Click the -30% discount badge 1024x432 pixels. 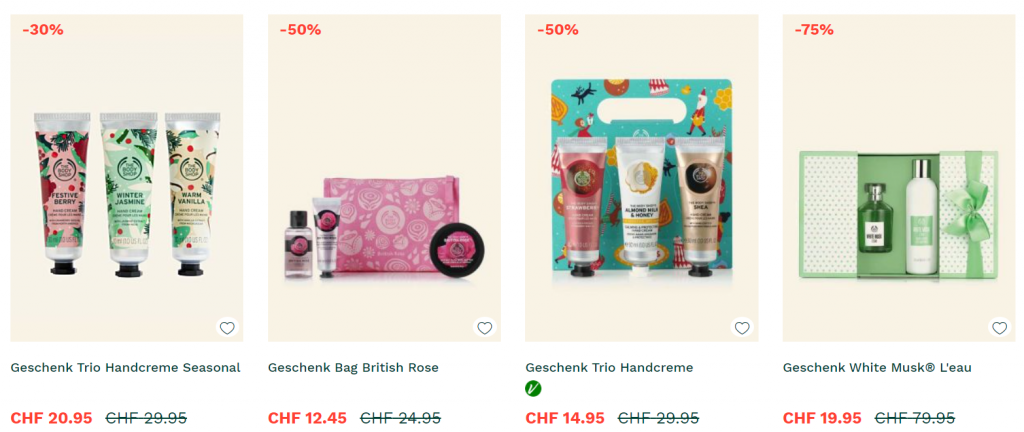(43, 29)
